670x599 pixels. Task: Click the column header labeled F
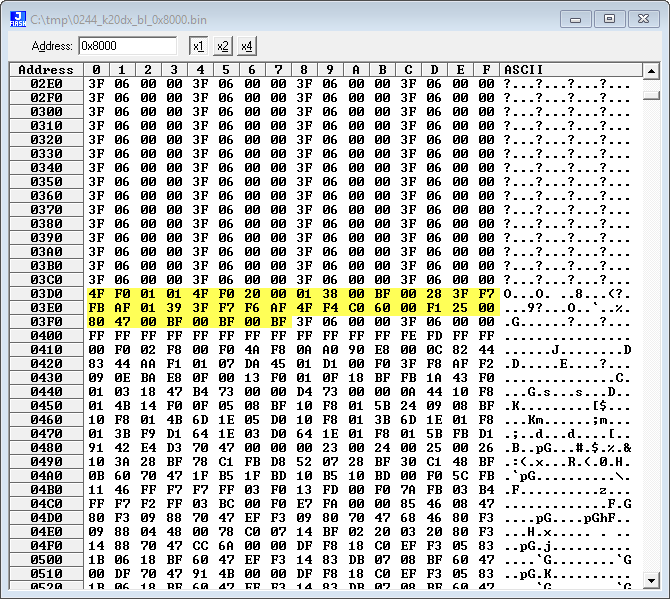[x=487, y=69]
